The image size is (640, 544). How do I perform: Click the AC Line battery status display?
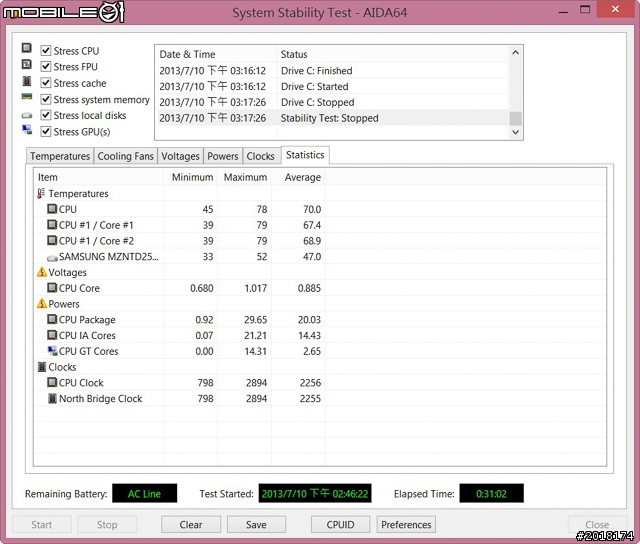(144, 494)
